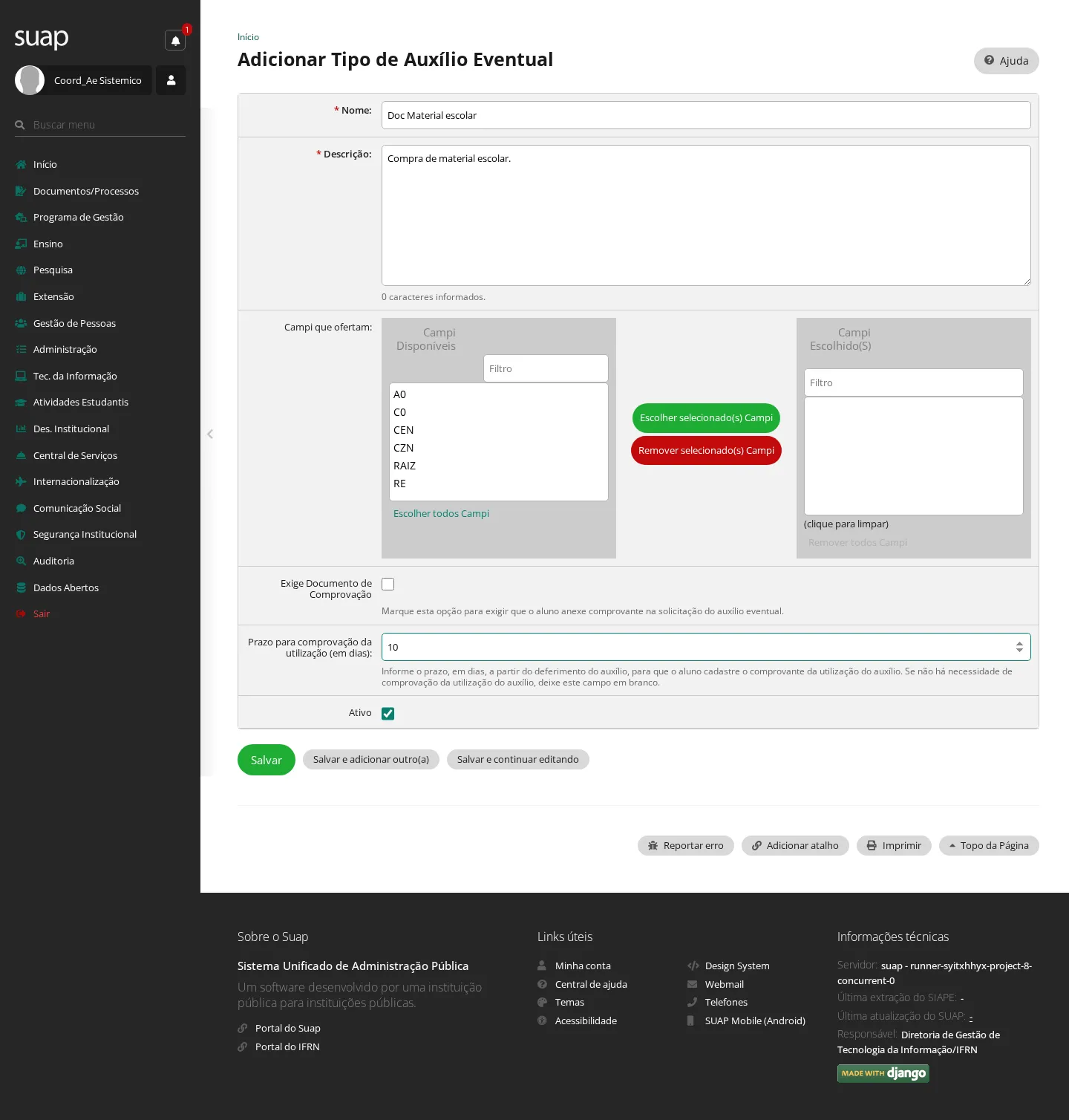Collapse the sidebar using the left chevron

point(210,434)
